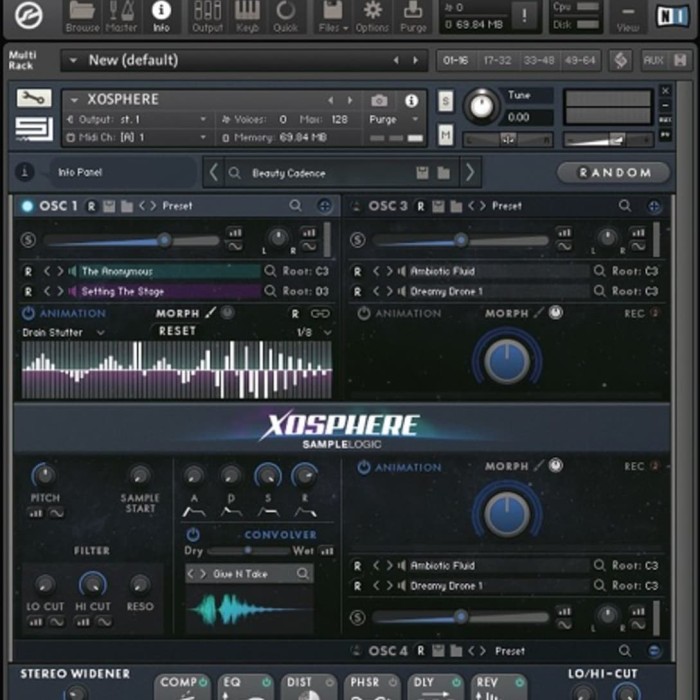Solo the XOSPHERE instrument with S
The image size is (700, 700).
coord(445,102)
